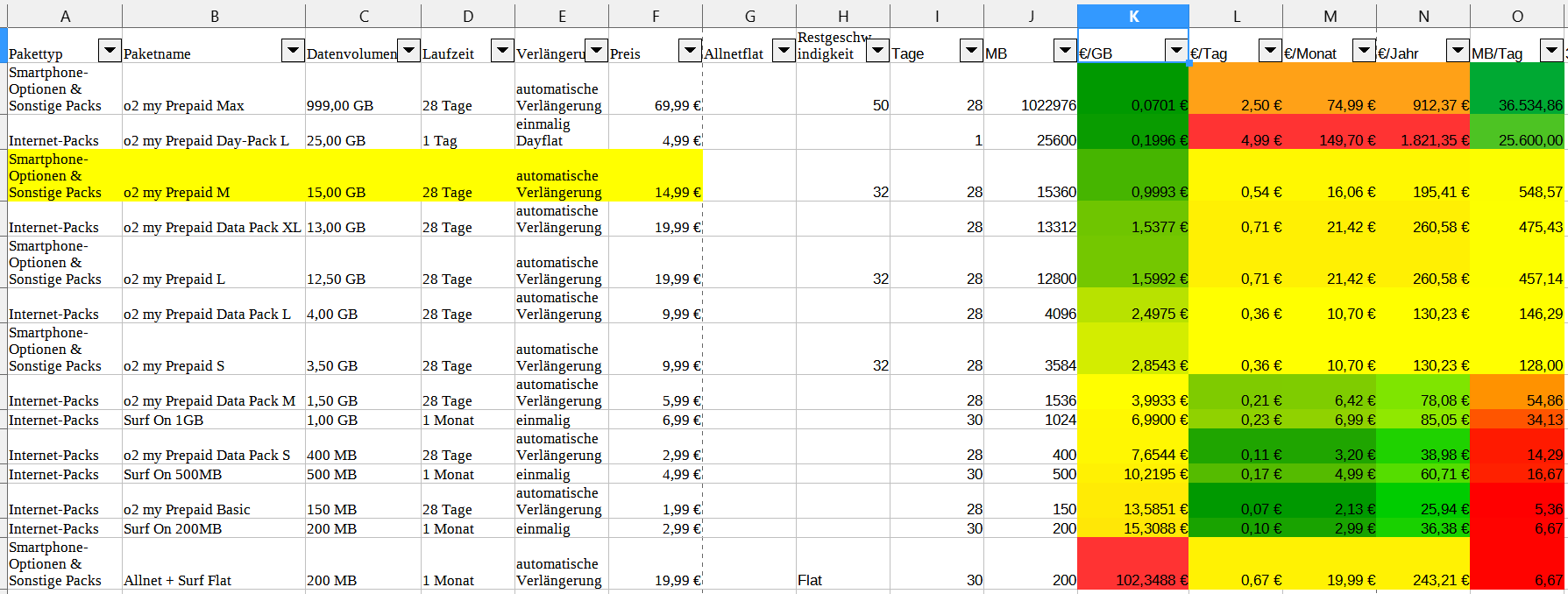Select column C header
Screen dimensions: 1568x594
click(x=364, y=16)
